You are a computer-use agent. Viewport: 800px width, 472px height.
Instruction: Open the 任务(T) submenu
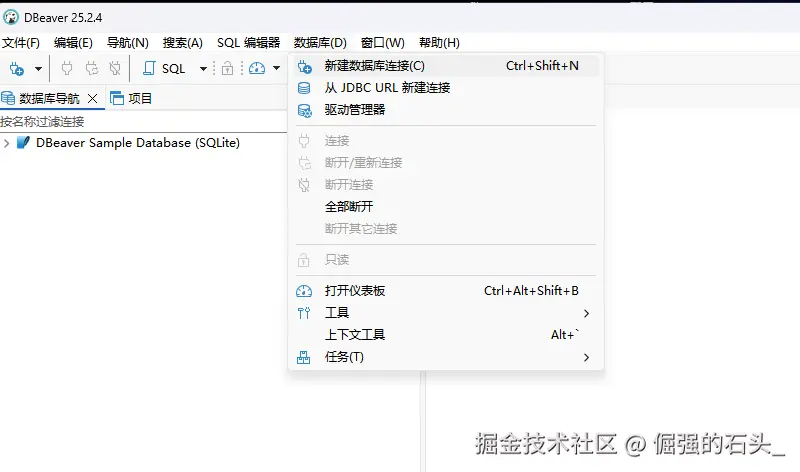445,357
